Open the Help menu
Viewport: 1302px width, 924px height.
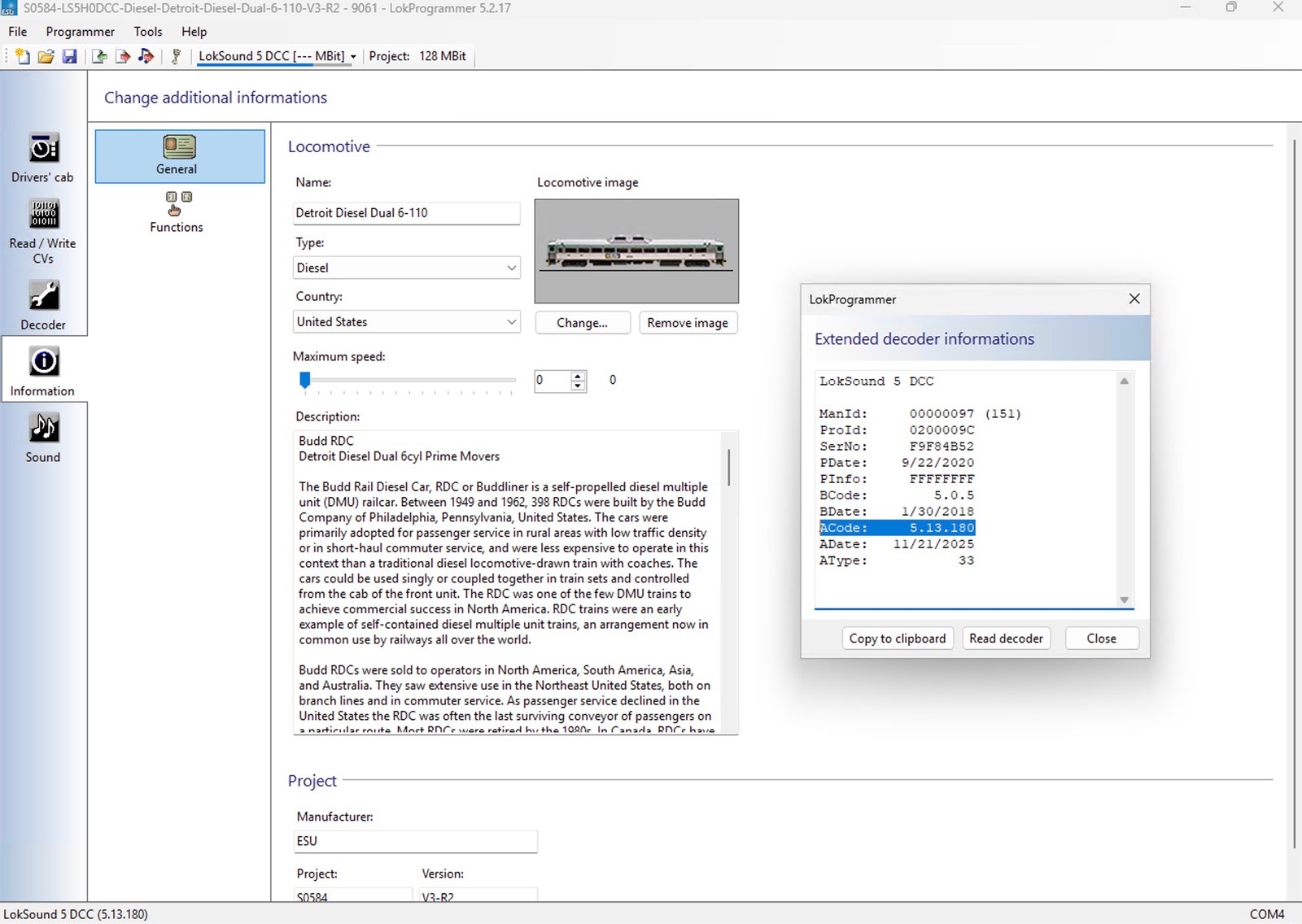tap(194, 32)
